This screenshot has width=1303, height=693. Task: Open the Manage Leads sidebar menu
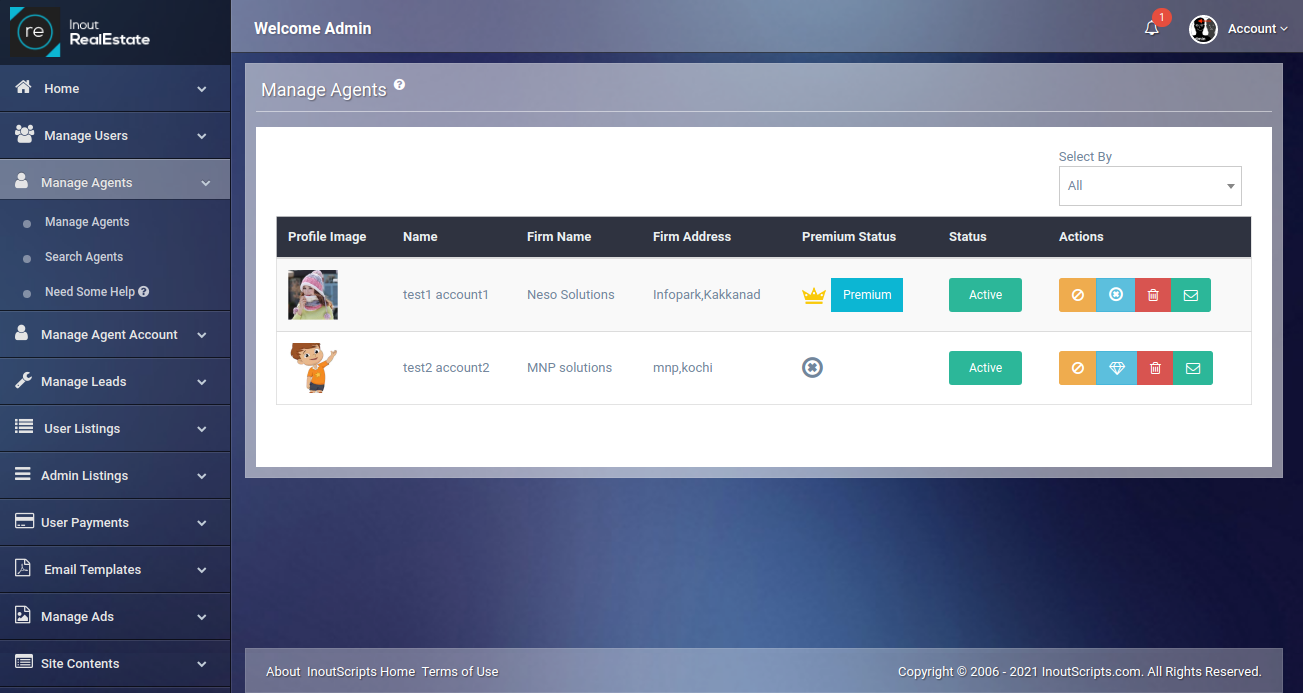(115, 381)
